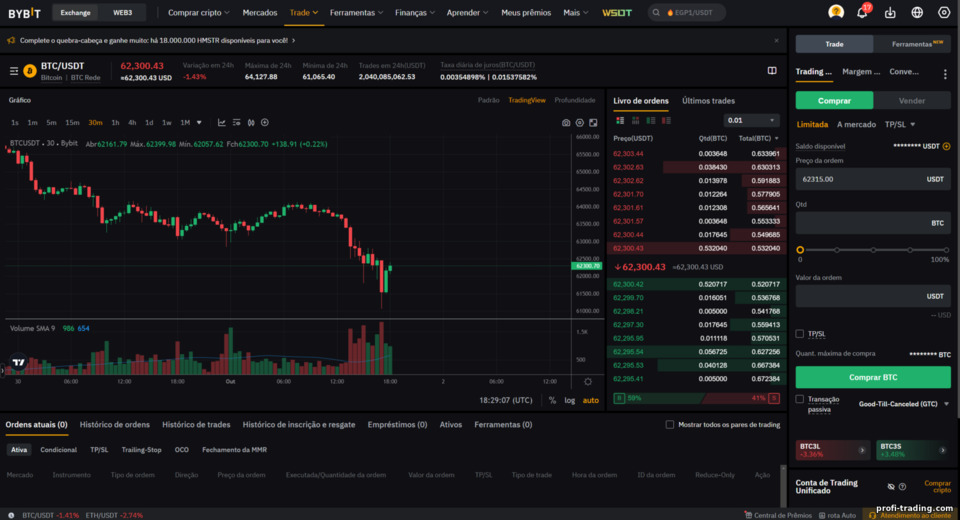Click the green Comprar BTC button
Screen dimensions: 960x520
(872, 377)
